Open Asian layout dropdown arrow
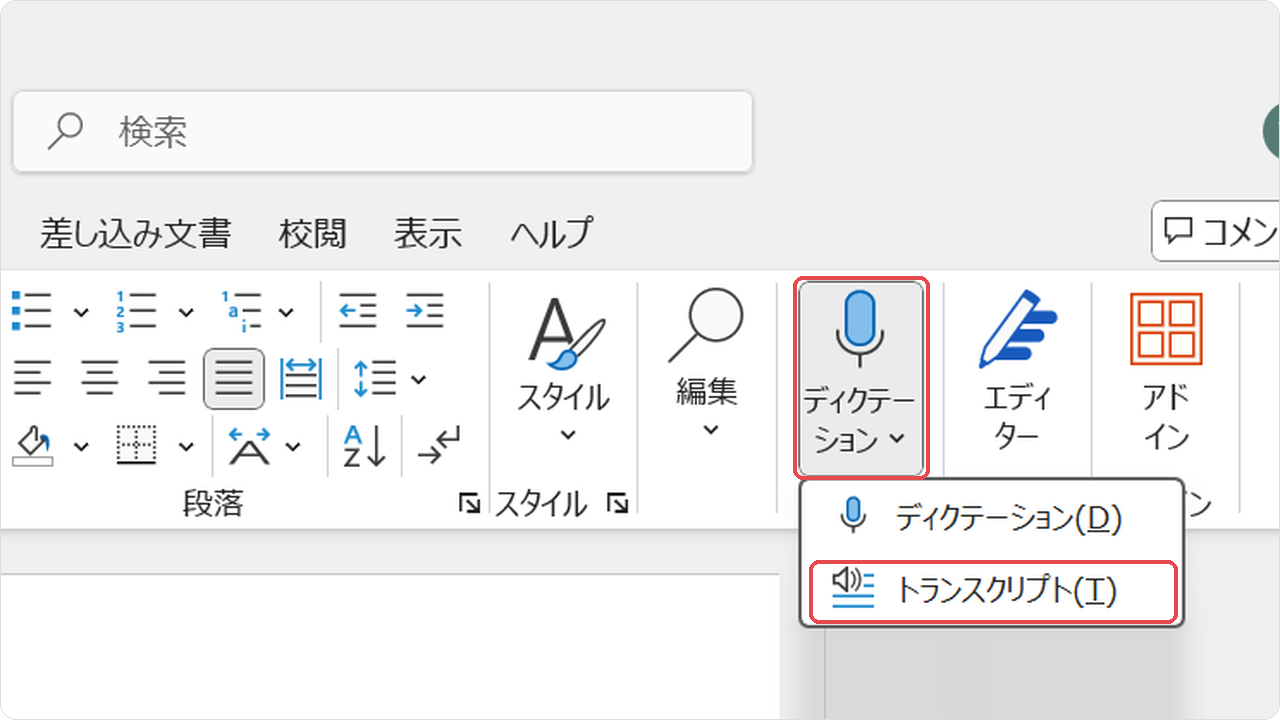 [x=293, y=446]
